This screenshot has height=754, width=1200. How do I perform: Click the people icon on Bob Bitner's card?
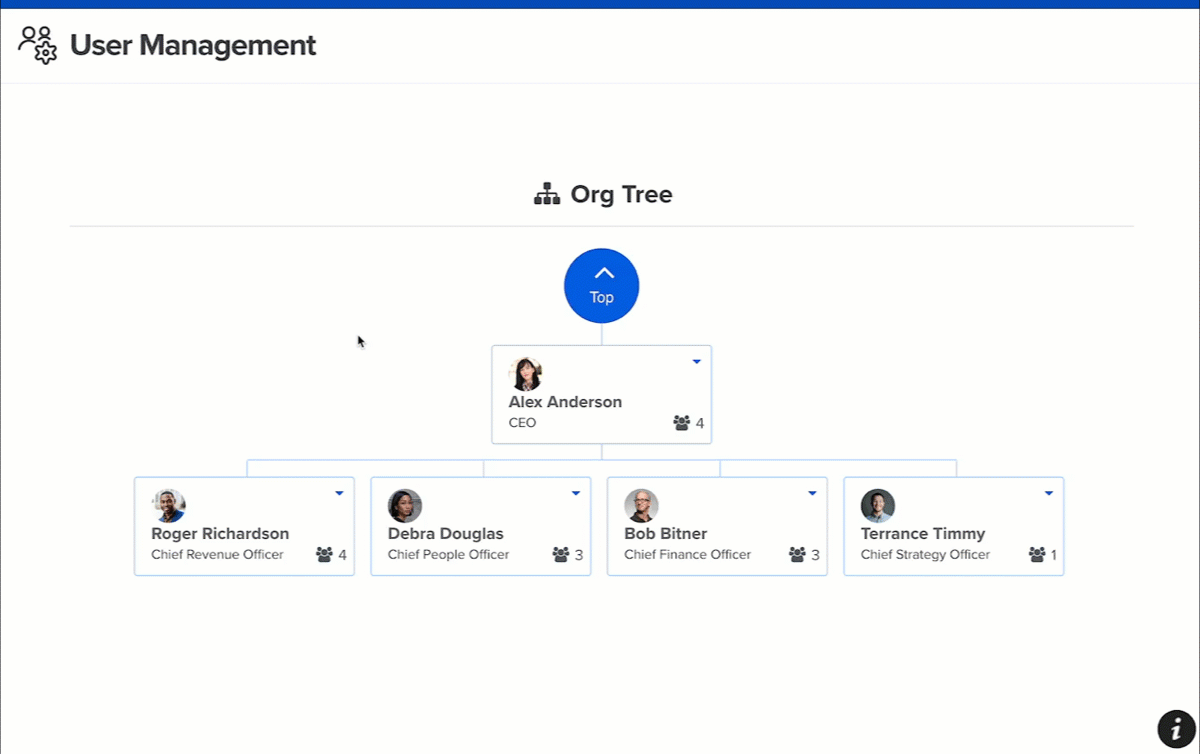[x=796, y=554]
